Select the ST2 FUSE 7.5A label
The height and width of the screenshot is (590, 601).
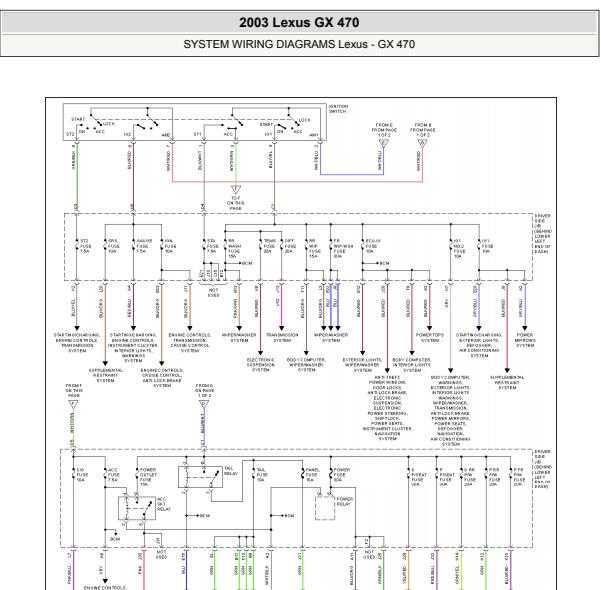point(85,246)
